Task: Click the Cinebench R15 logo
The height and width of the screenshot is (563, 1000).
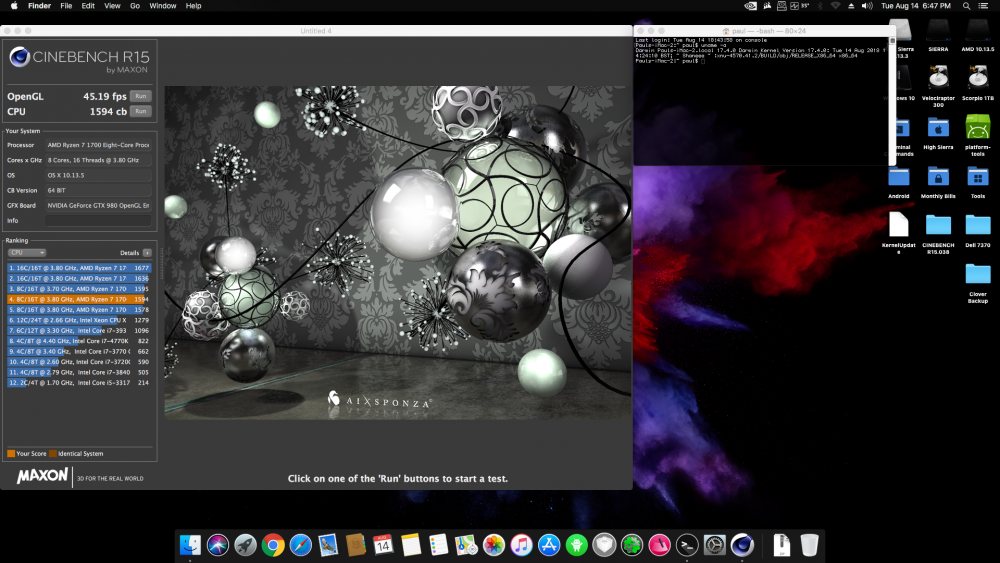Action: point(79,60)
